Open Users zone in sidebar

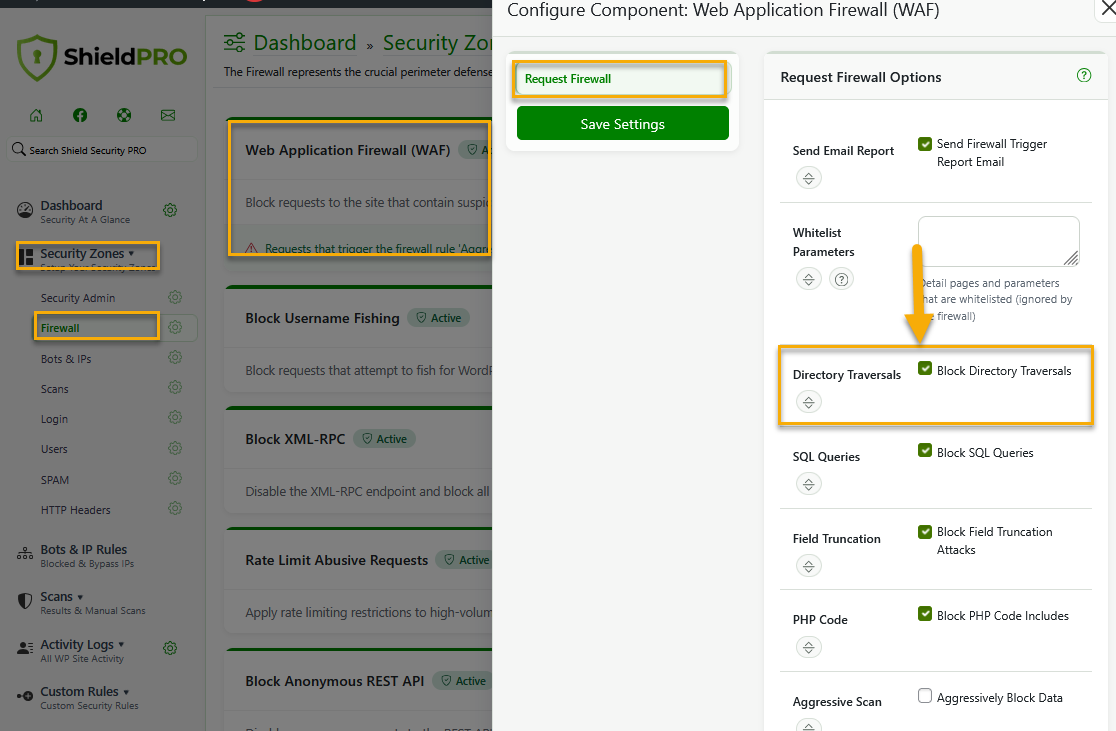[x=54, y=449]
